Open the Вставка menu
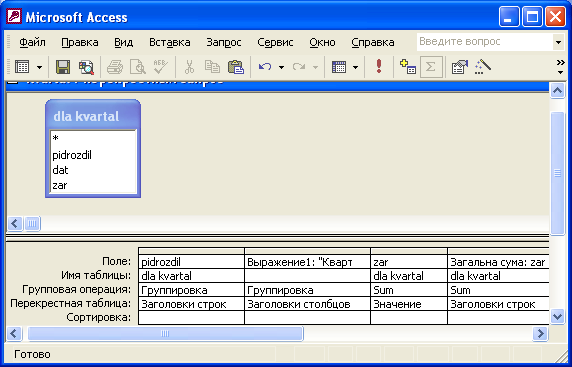The width and height of the screenshot is (572, 367). click(x=170, y=42)
